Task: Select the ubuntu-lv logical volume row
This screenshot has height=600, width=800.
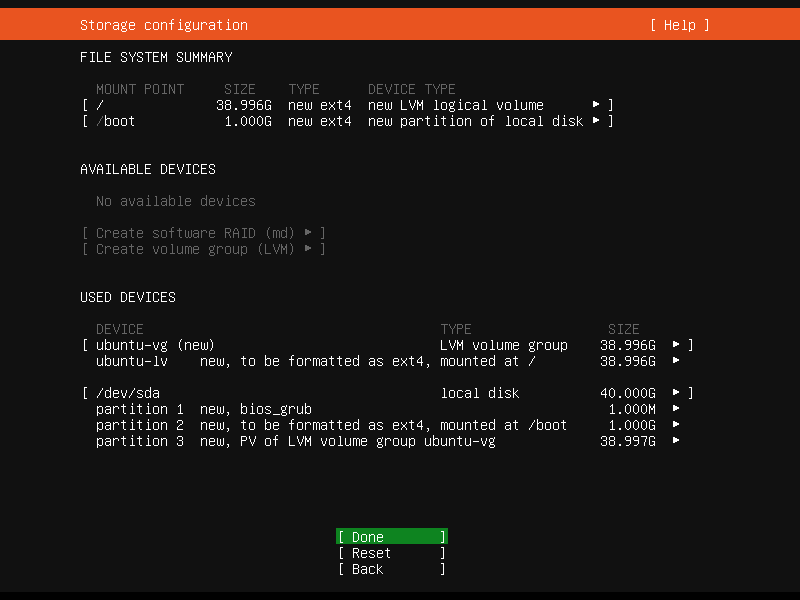Action: [388, 361]
